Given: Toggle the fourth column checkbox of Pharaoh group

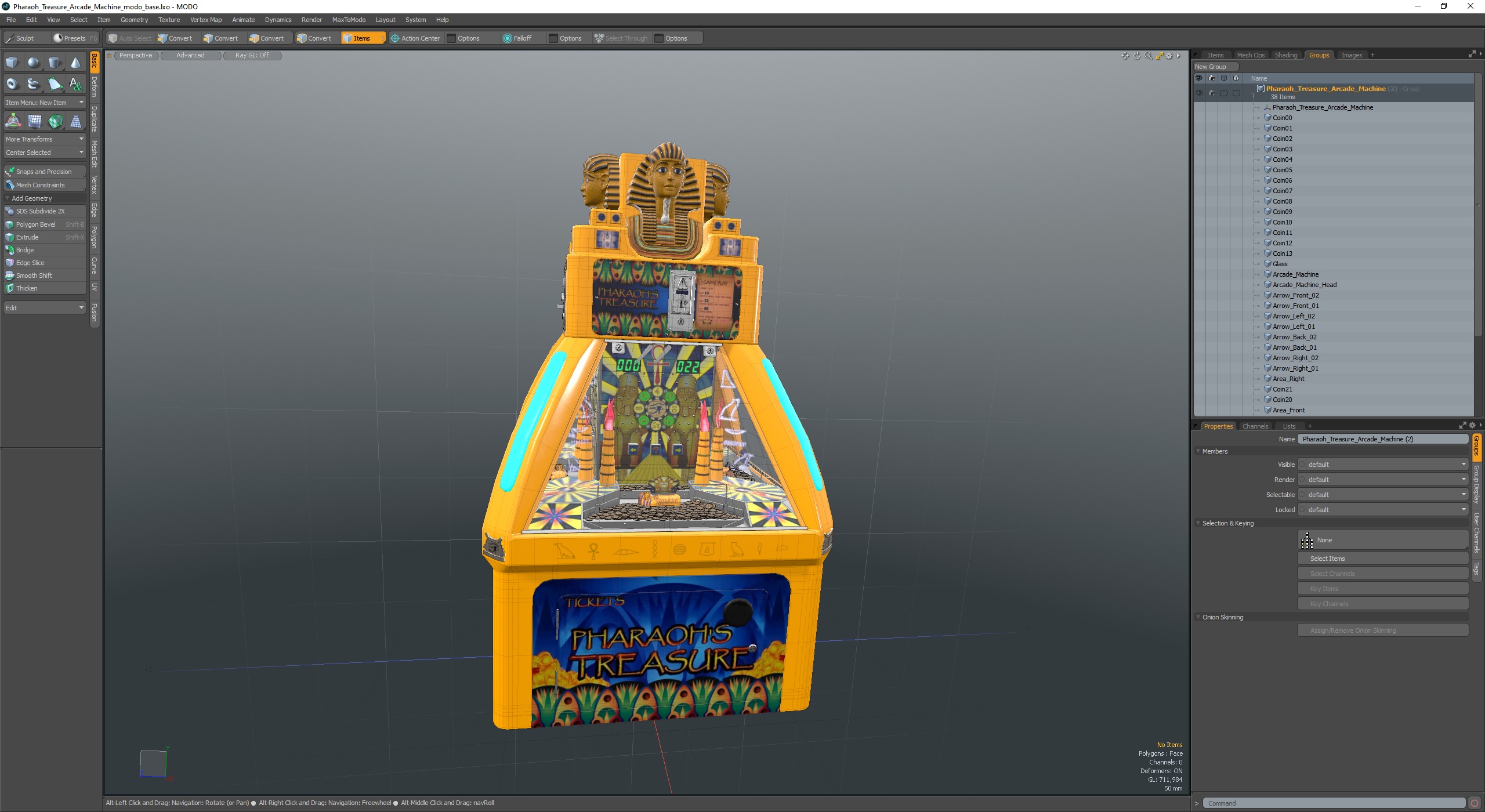Looking at the screenshot, I should tap(1236, 93).
